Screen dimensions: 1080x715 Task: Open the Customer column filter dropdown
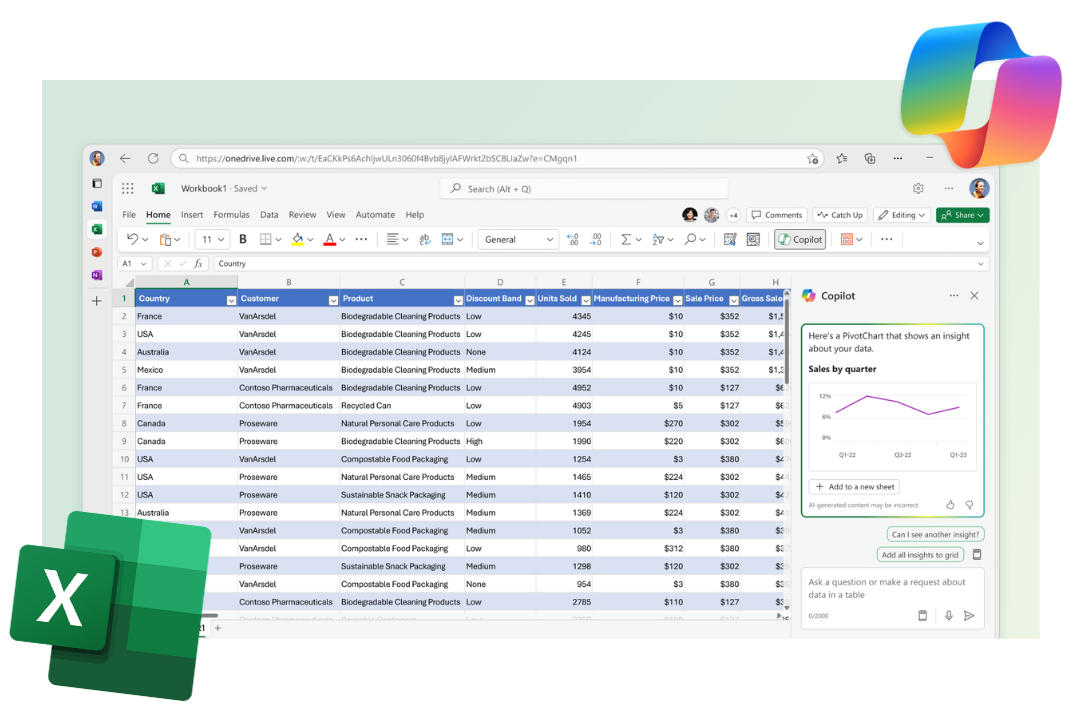(x=333, y=300)
